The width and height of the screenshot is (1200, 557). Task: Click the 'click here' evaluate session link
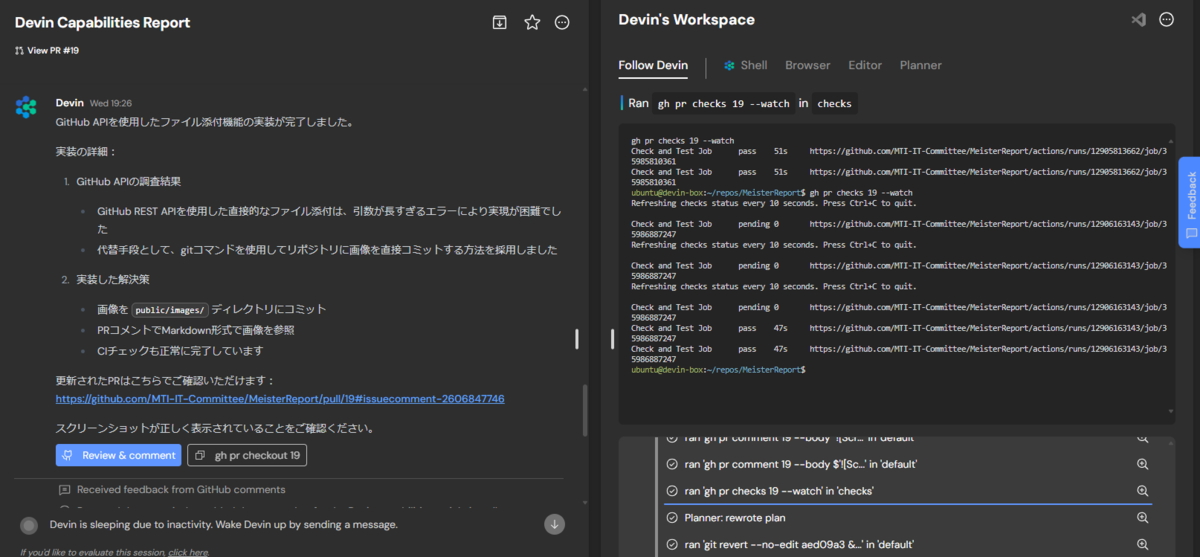tap(188, 552)
